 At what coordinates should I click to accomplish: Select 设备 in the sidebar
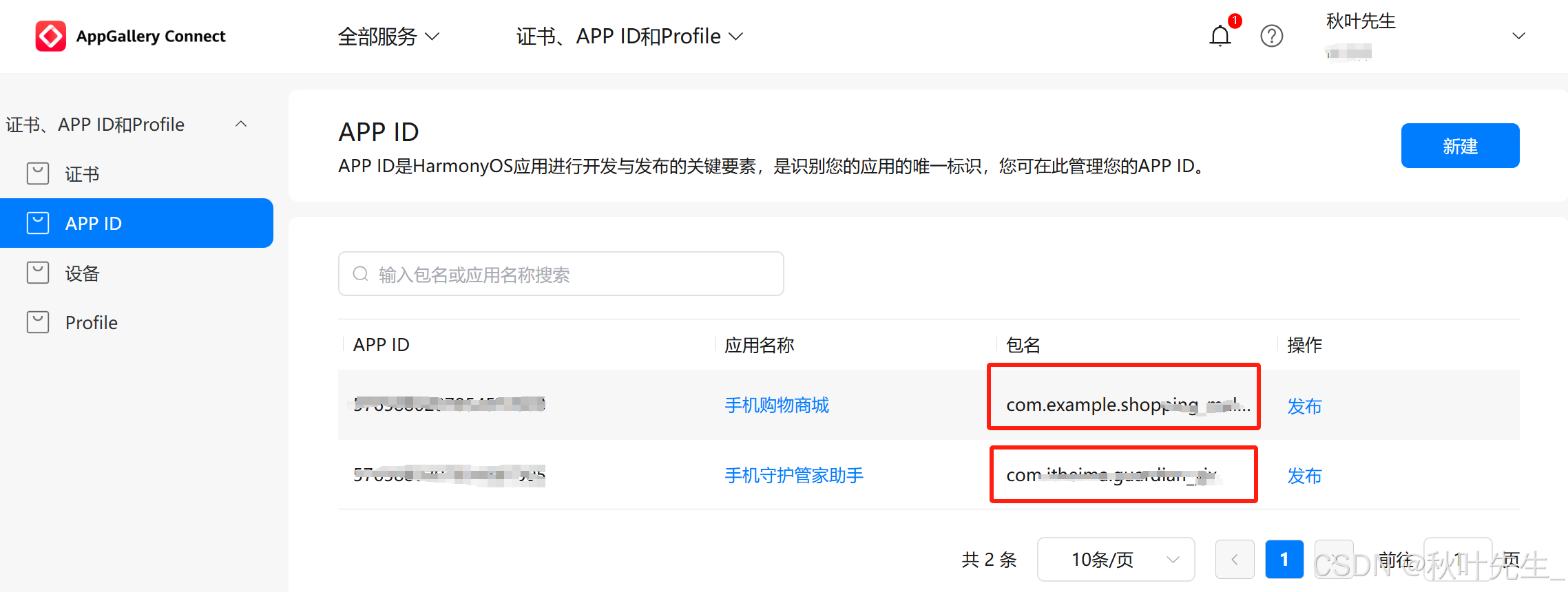136,273
